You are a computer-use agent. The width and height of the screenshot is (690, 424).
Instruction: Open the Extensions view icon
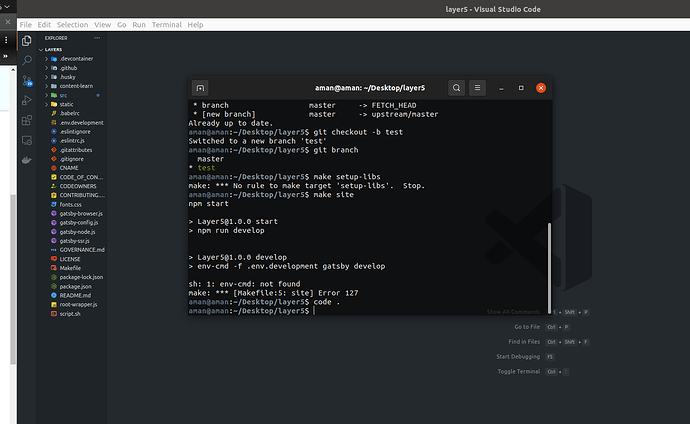[27, 120]
